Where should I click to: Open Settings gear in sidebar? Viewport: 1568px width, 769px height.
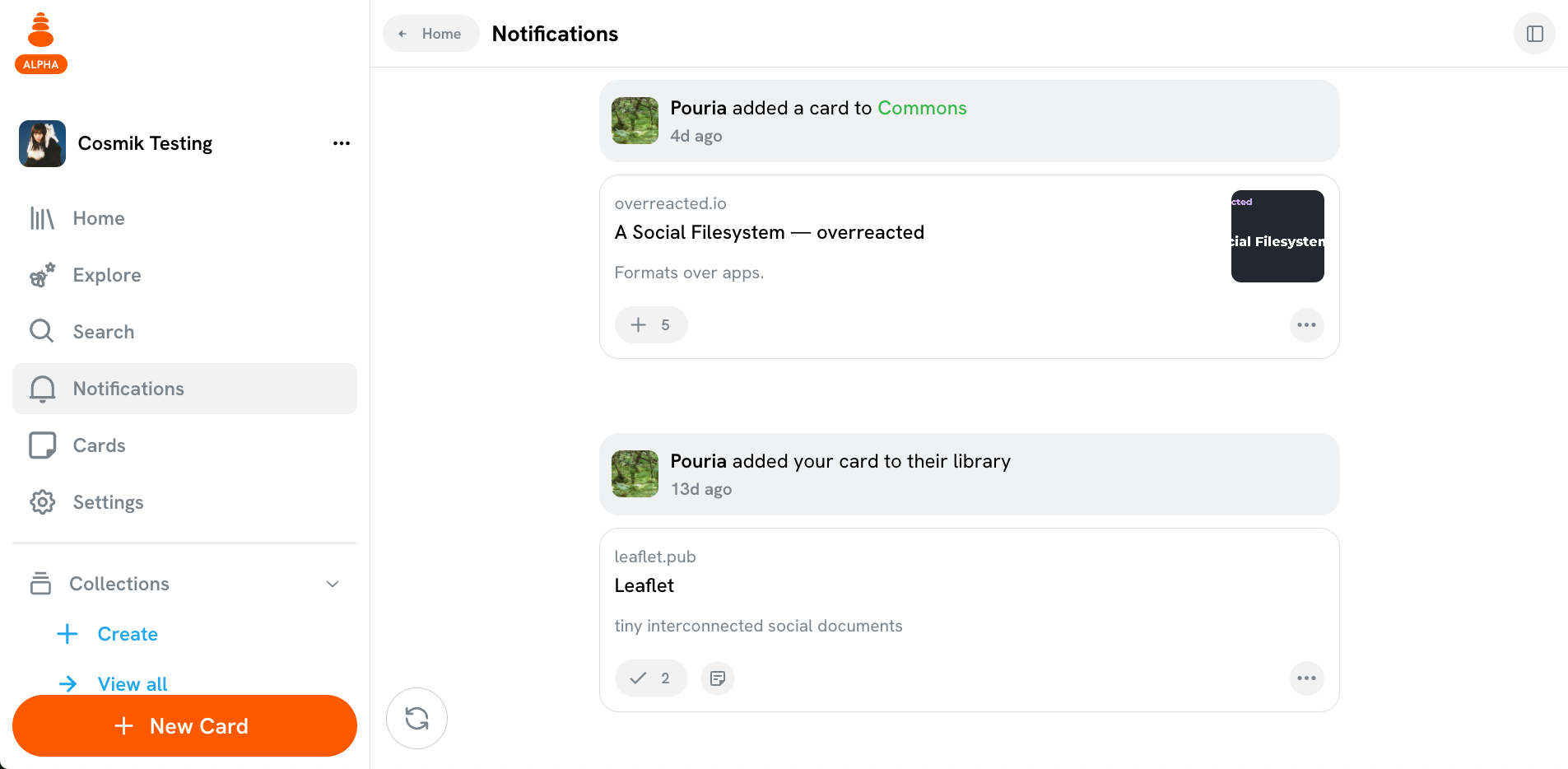42,502
